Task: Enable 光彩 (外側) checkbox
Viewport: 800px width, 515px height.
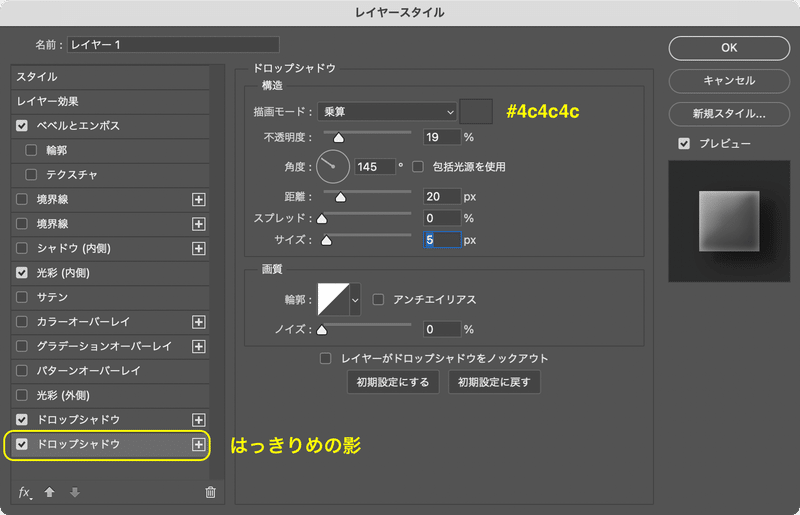Action: pyautogui.click(x=22, y=395)
